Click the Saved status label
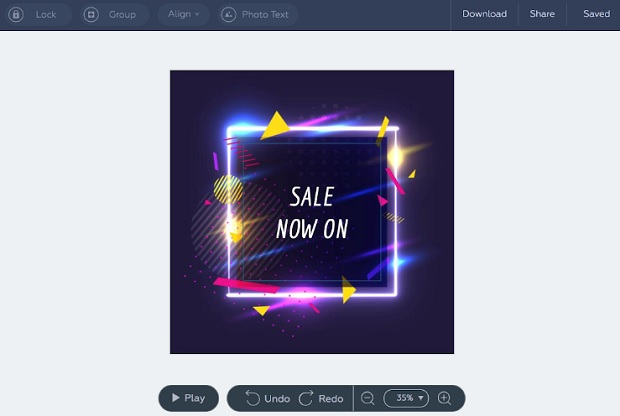 tap(596, 14)
